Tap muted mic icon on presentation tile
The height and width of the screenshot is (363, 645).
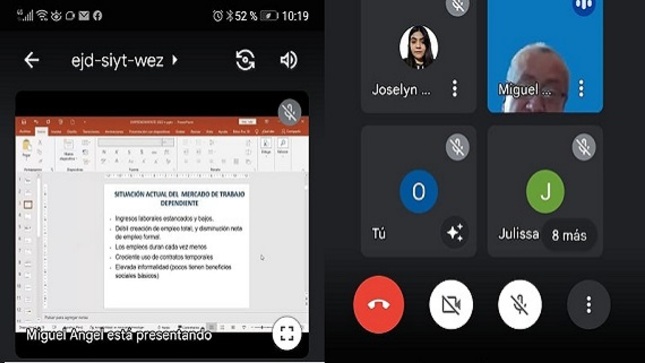[x=289, y=112]
